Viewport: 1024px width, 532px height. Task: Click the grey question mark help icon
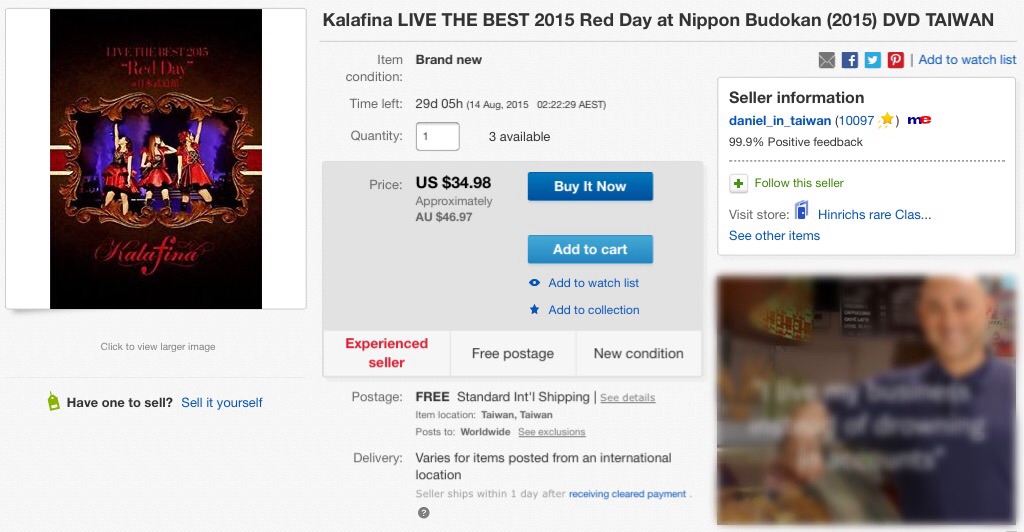[x=423, y=513]
